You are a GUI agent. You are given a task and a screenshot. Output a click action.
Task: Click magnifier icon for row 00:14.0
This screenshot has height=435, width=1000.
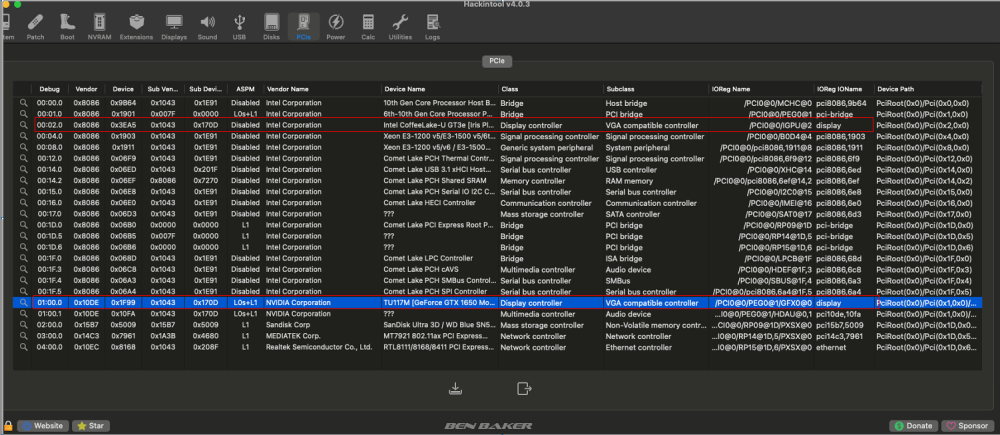point(24,170)
